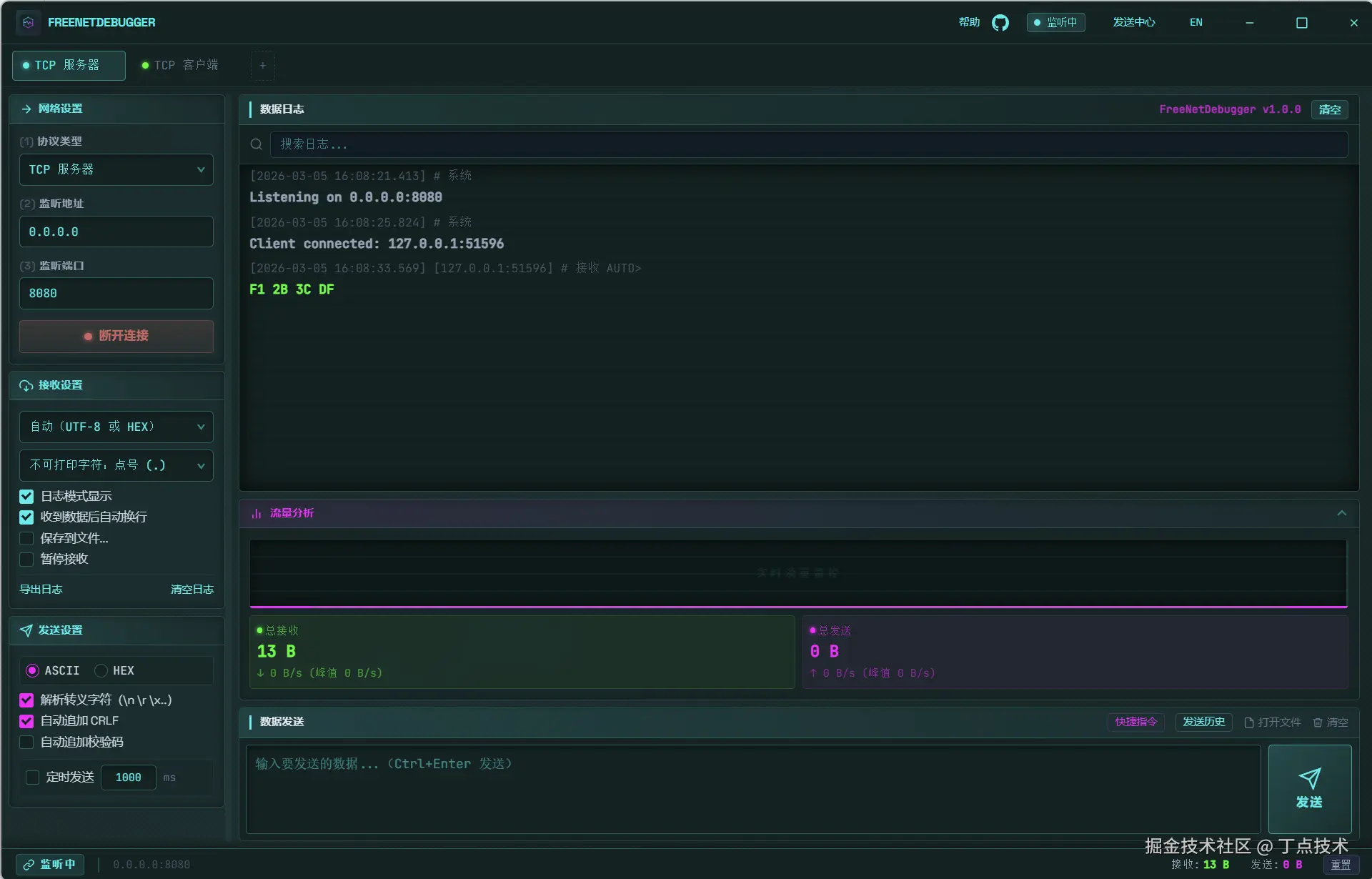
Task: Switch to the TCP 客户端 tab
Action: (180, 66)
